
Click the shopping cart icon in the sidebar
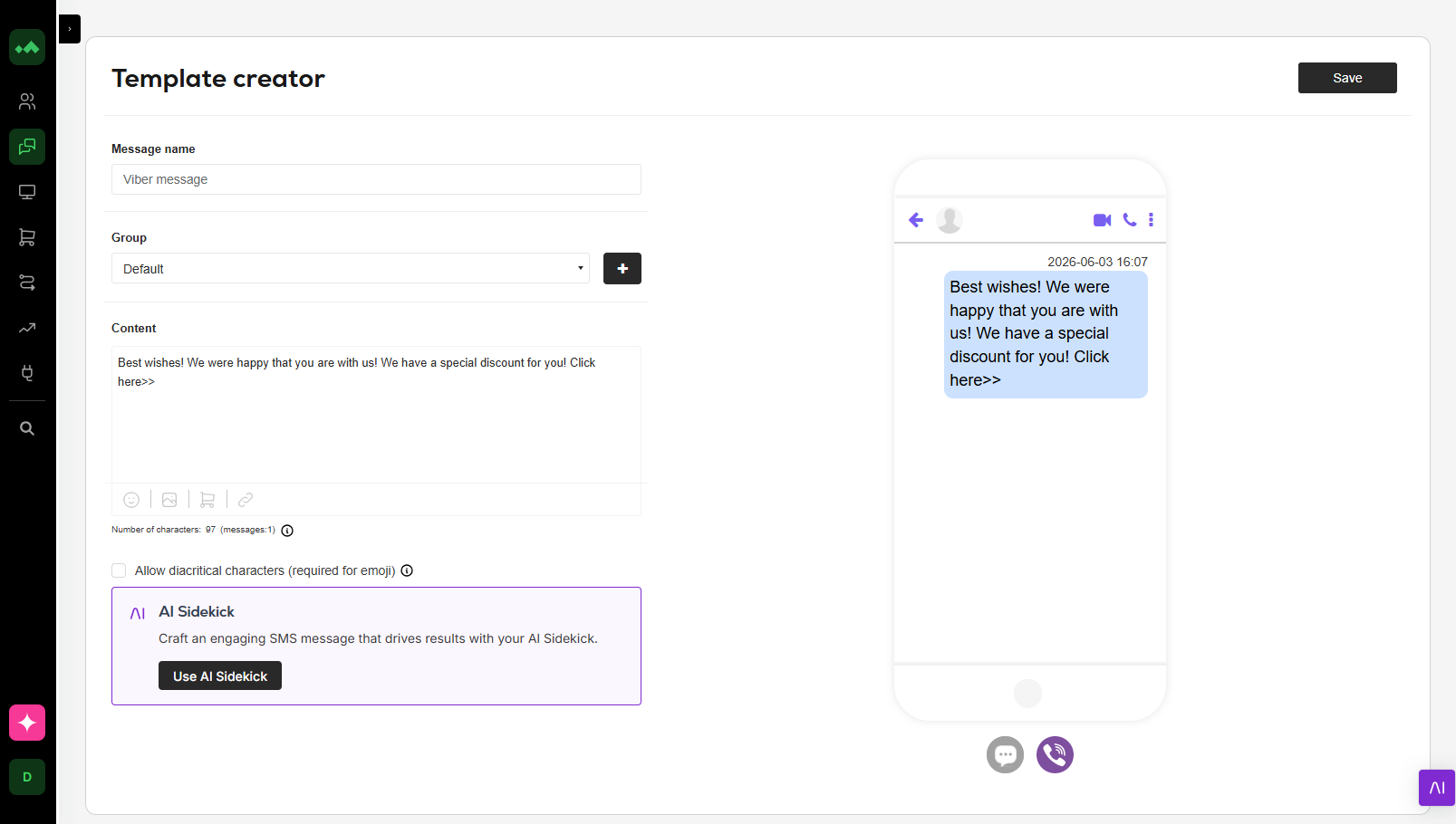click(27, 237)
